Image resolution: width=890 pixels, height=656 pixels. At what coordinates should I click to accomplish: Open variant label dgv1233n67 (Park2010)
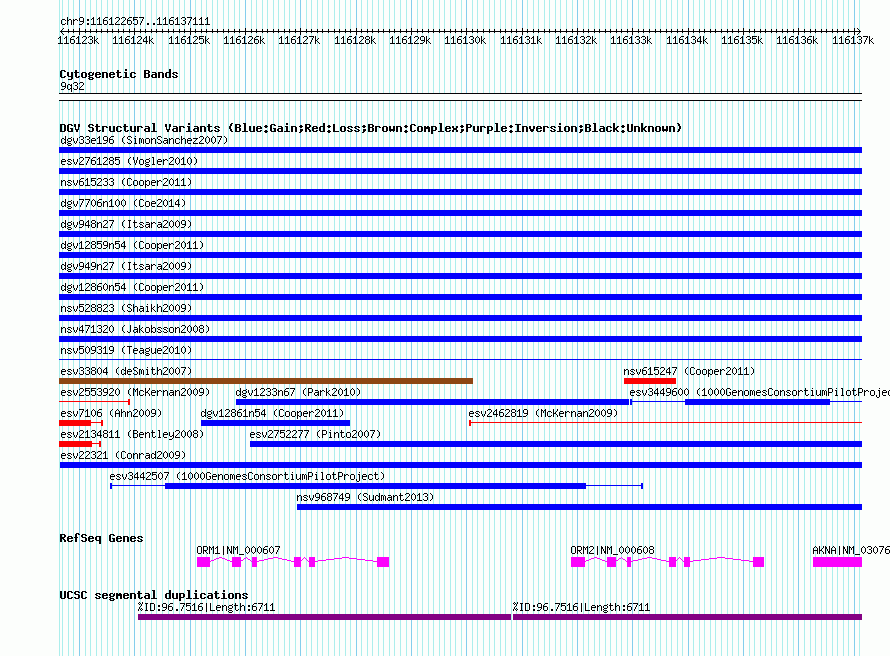[x=298, y=392]
